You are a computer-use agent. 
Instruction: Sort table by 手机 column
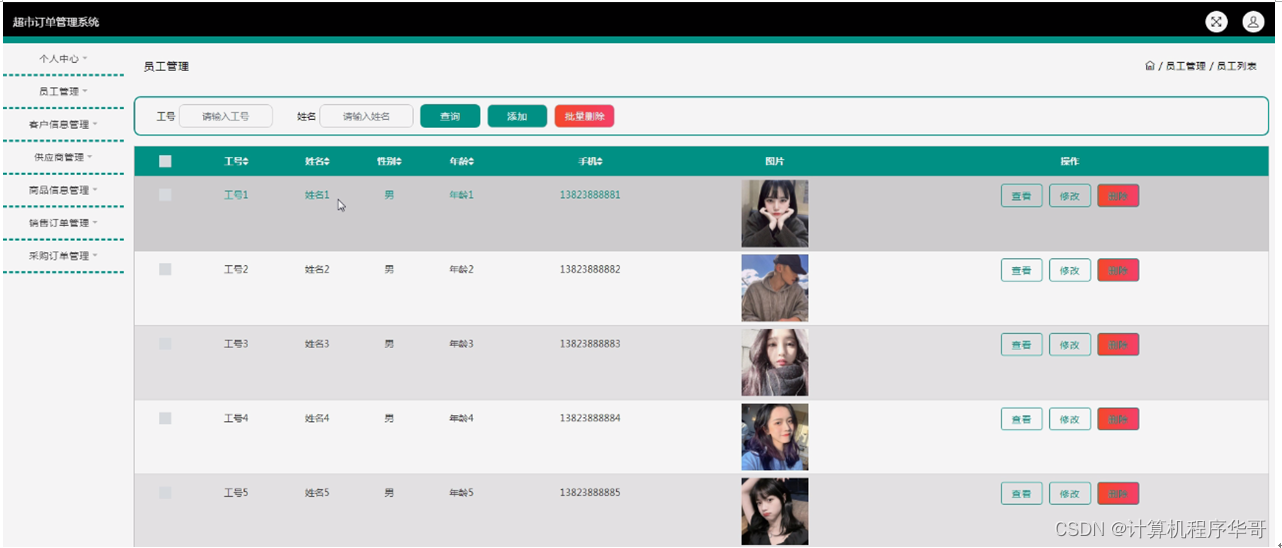(x=590, y=161)
